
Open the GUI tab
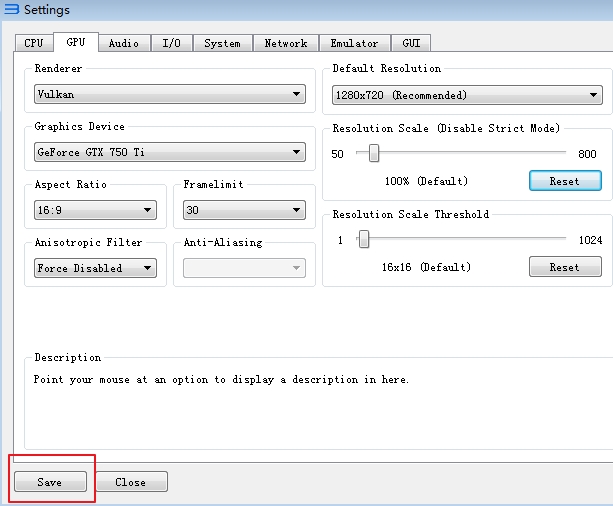[x=411, y=43]
